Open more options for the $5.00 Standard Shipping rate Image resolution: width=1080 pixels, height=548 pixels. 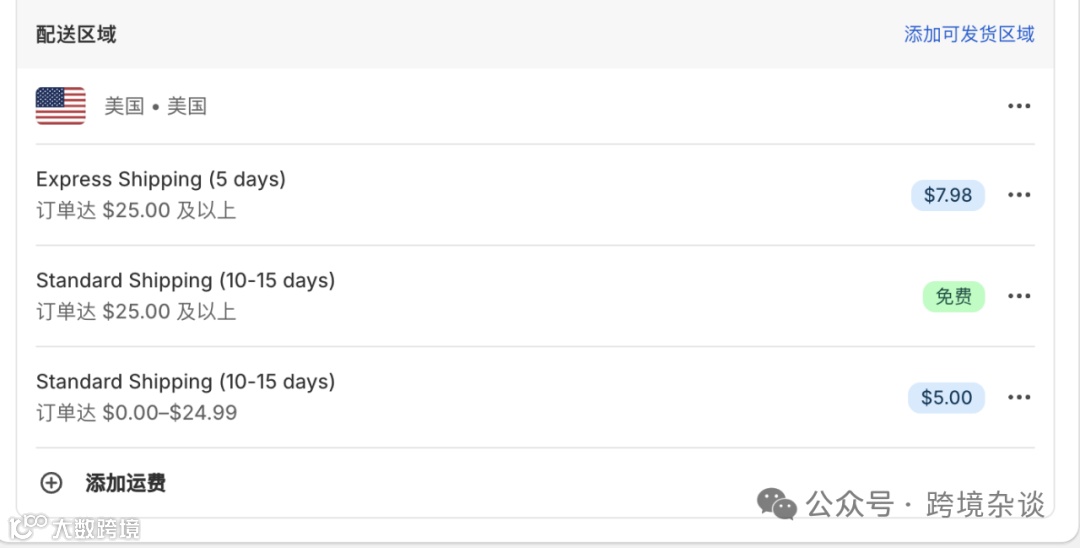coord(1019,397)
